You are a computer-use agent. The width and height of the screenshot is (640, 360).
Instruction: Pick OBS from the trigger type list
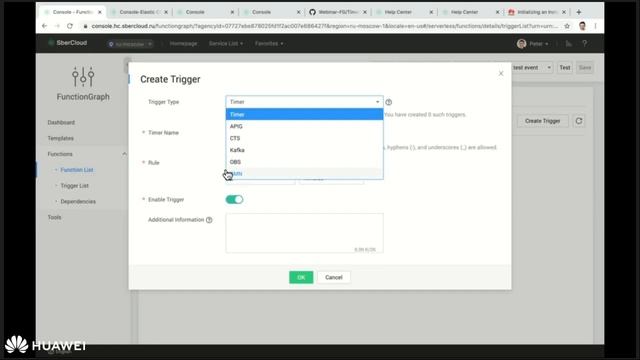(304, 162)
